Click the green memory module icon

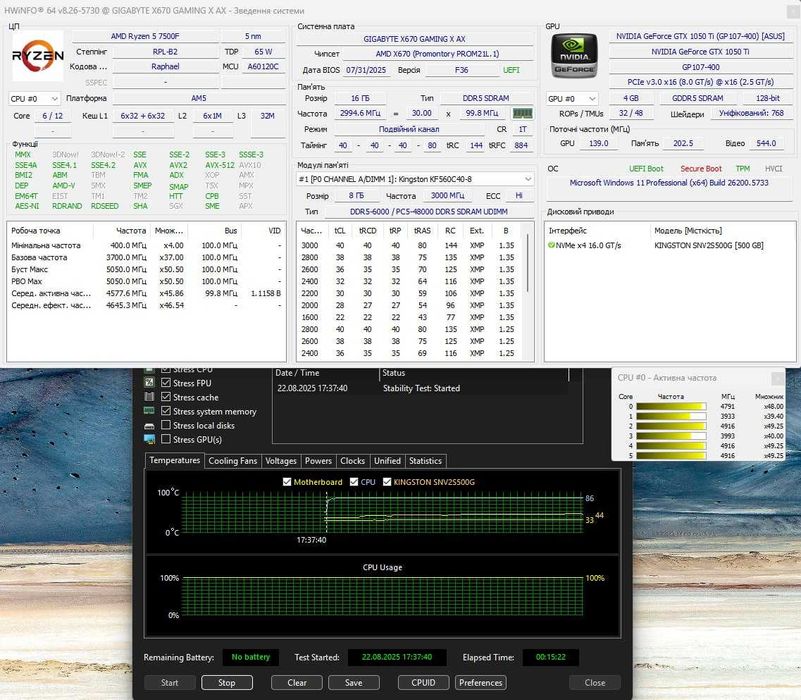522,113
